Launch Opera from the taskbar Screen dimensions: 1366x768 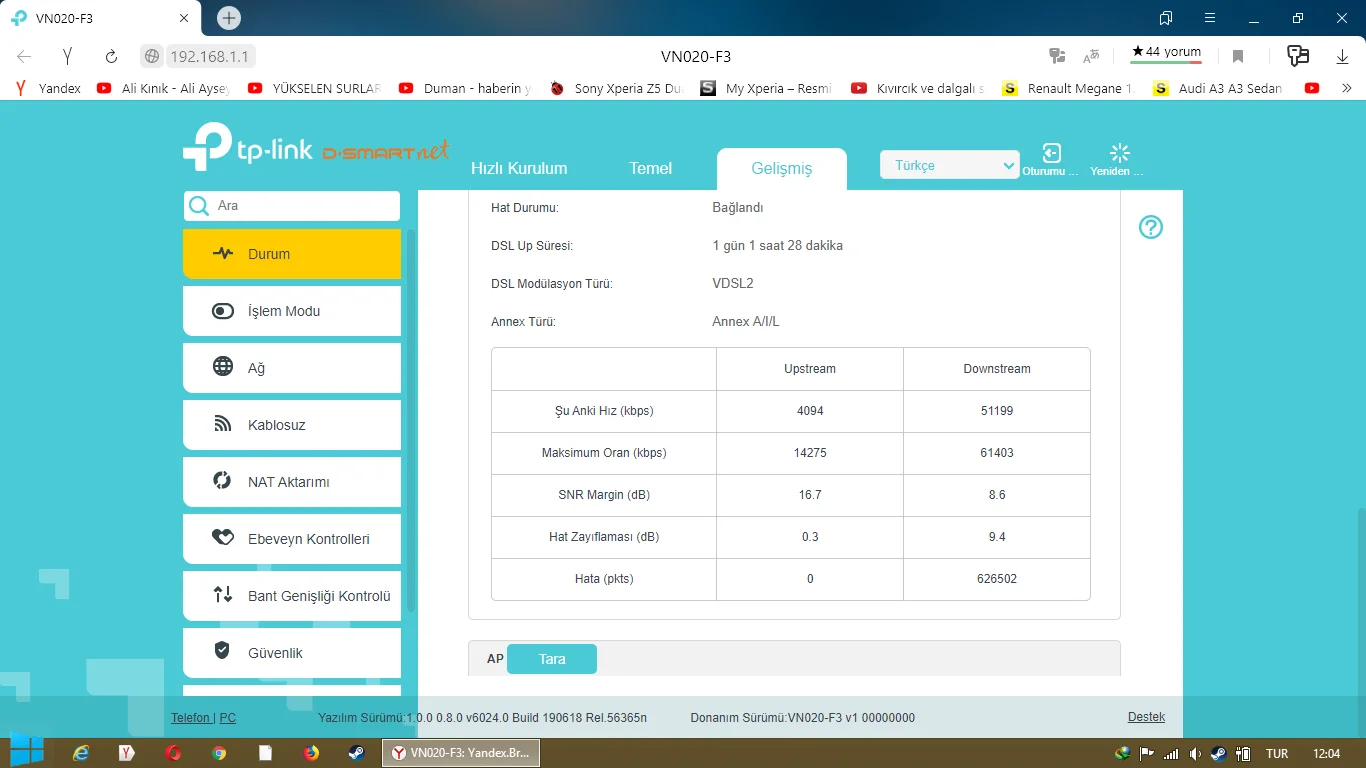click(173, 753)
